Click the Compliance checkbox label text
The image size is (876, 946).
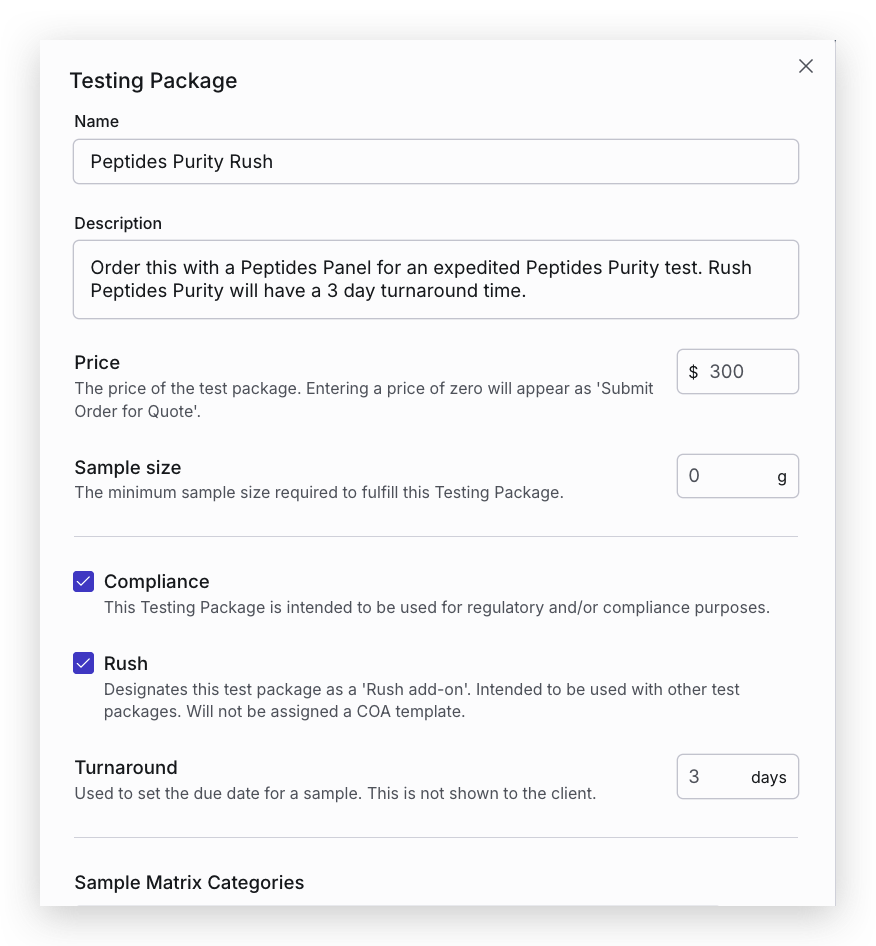(156, 582)
